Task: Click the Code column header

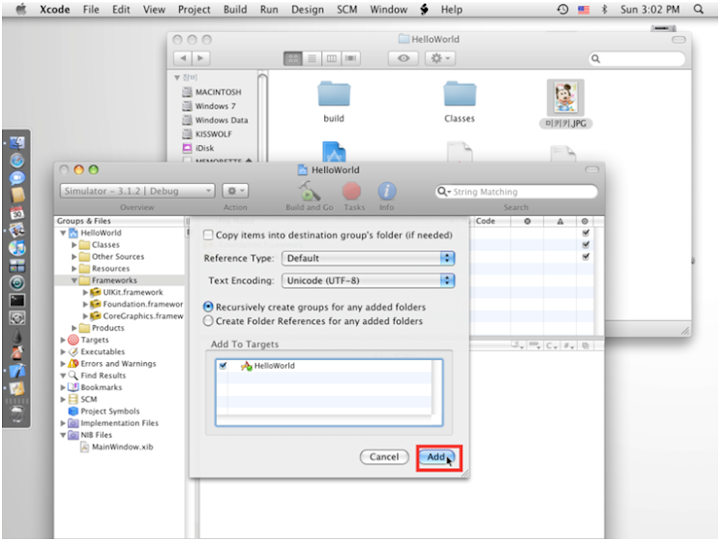Action: 492,221
